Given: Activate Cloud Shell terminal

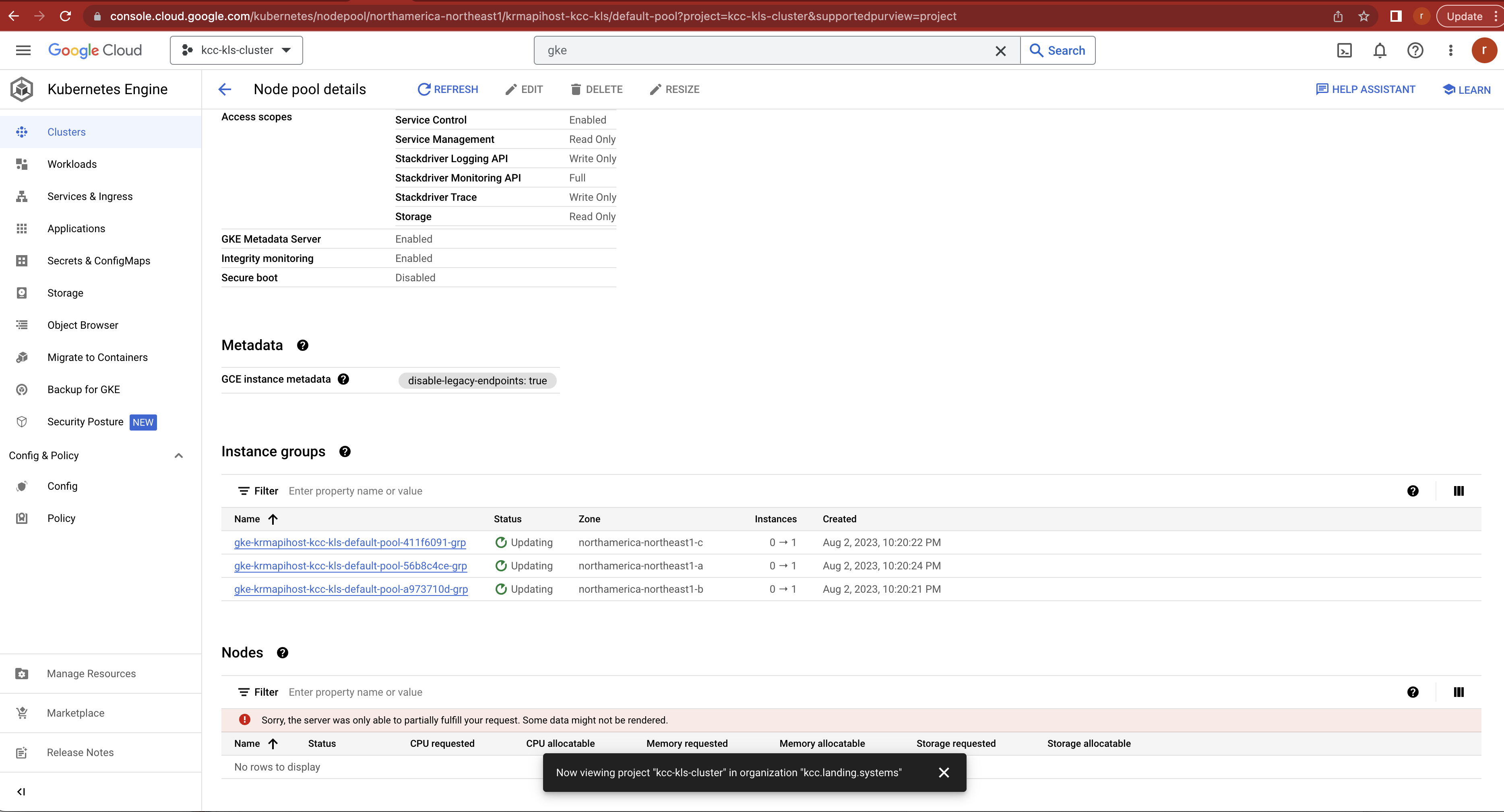Looking at the screenshot, I should (x=1345, y=50).
